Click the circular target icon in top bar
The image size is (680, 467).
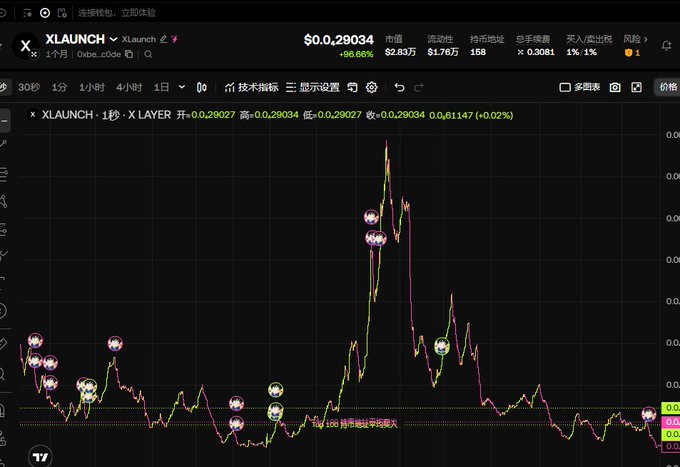click(45, 13)
